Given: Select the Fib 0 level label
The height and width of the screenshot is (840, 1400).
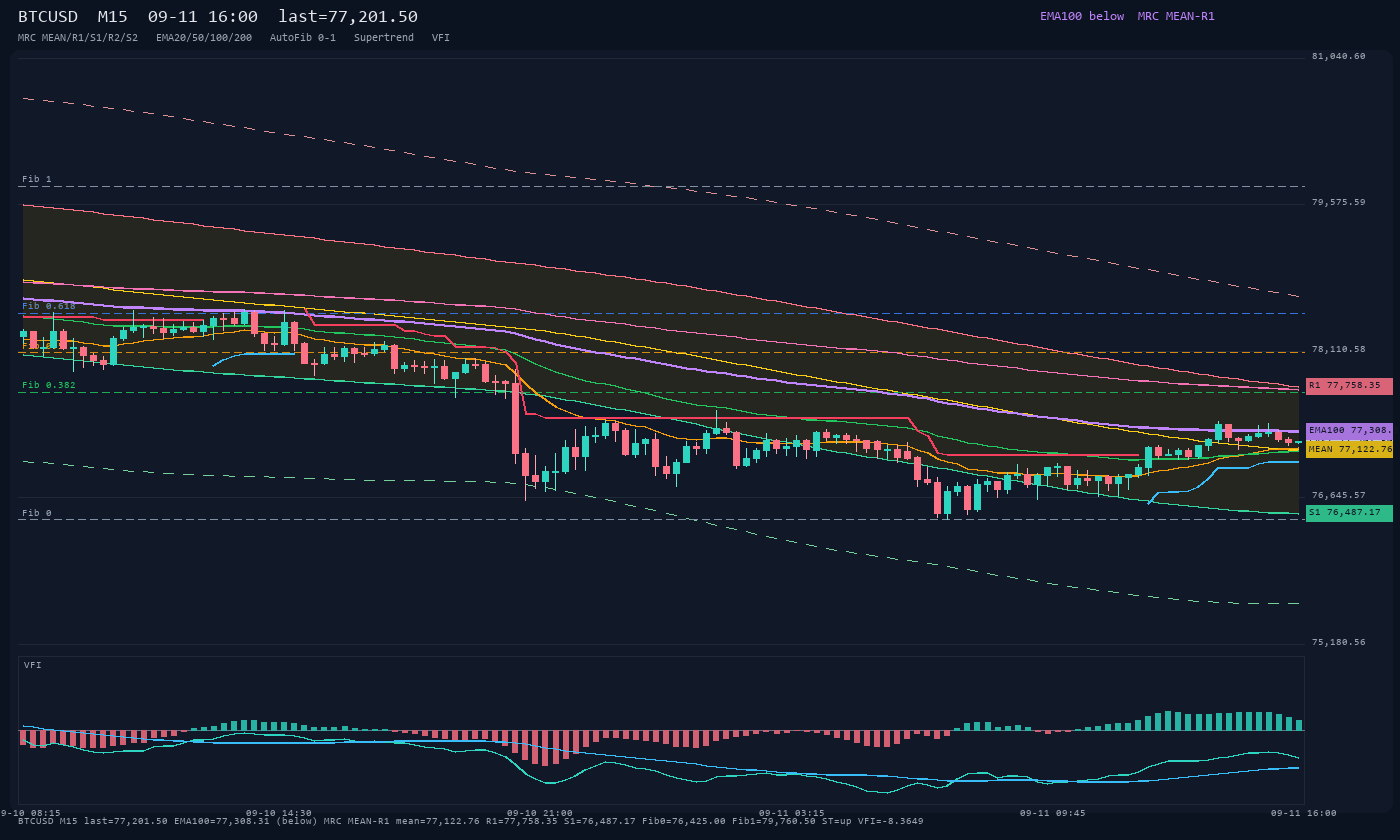Looking at the screenshot, I should [37, 513].
